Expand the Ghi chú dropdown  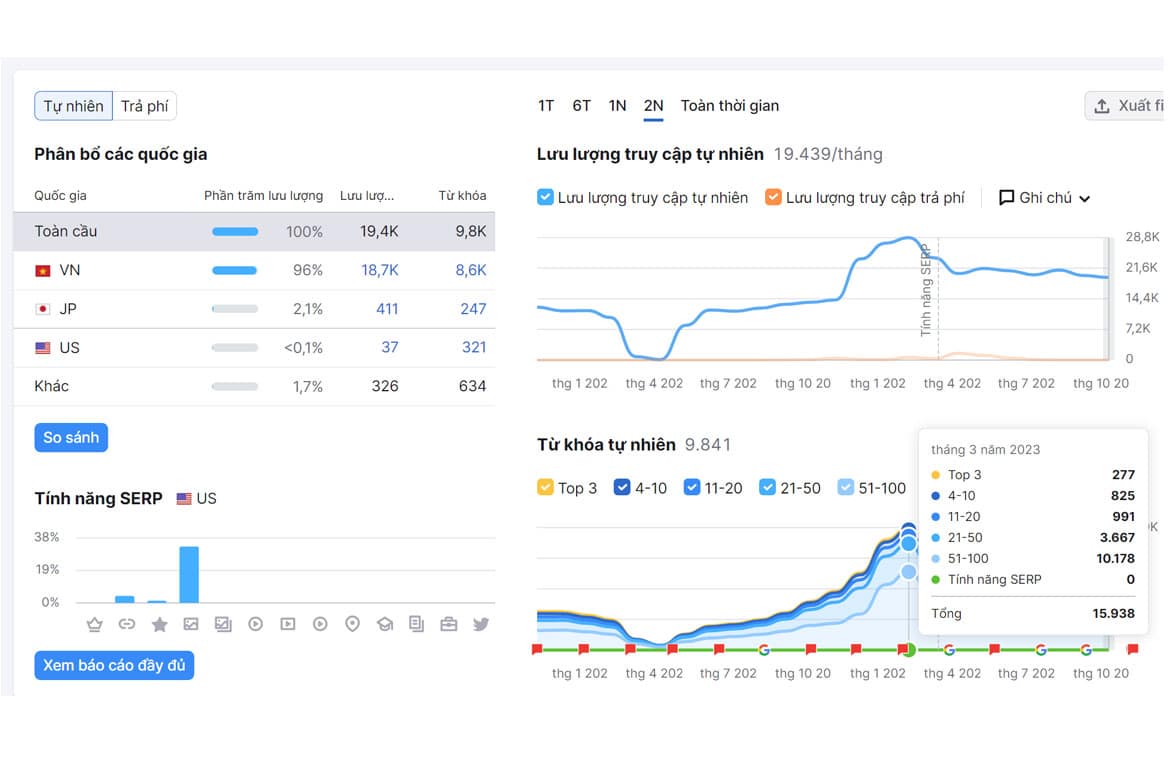1045,198
